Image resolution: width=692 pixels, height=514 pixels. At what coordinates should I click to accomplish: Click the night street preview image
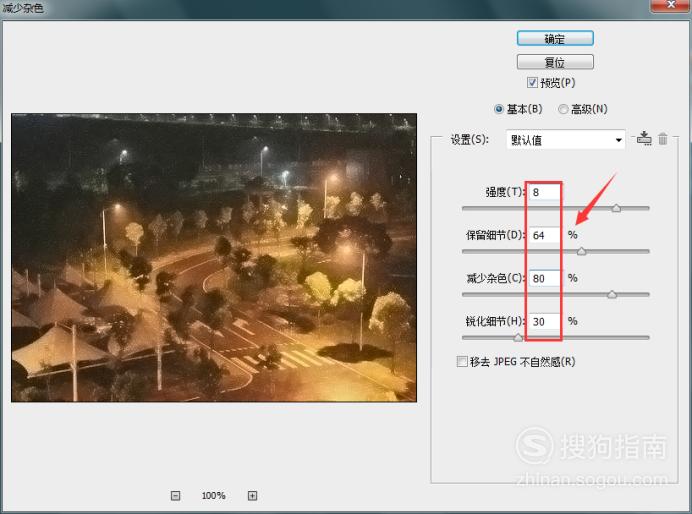pyautogui.click(x=214, y=258)
